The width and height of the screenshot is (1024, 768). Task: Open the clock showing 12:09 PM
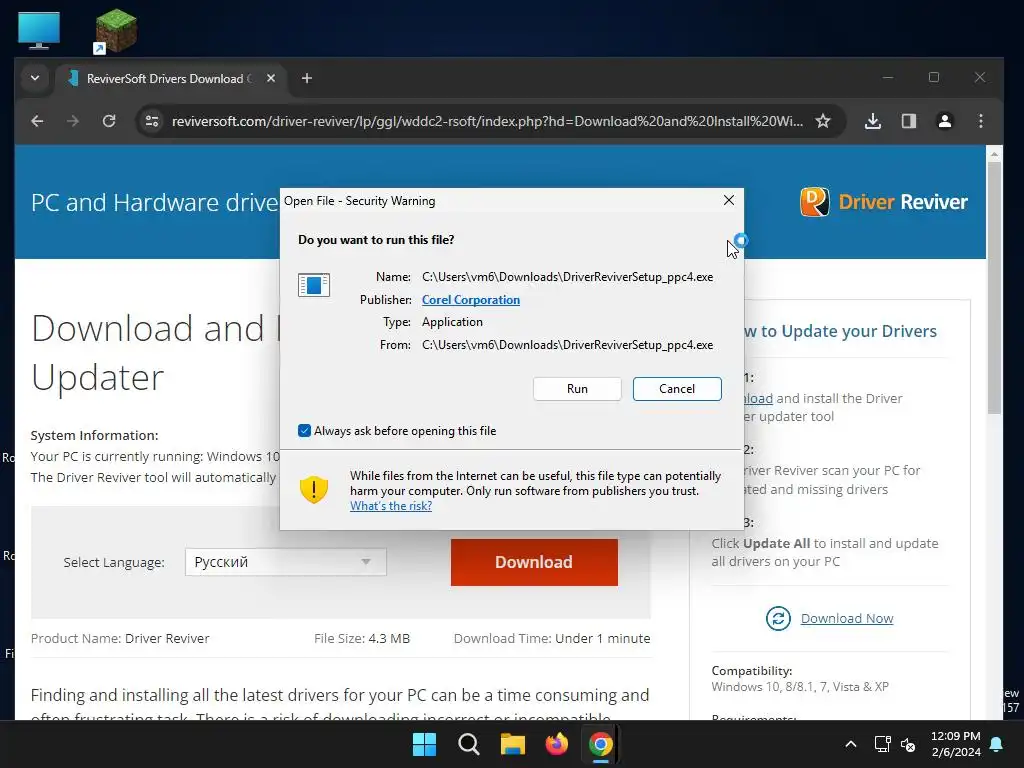pyautogui.click(x=955, y=744)
